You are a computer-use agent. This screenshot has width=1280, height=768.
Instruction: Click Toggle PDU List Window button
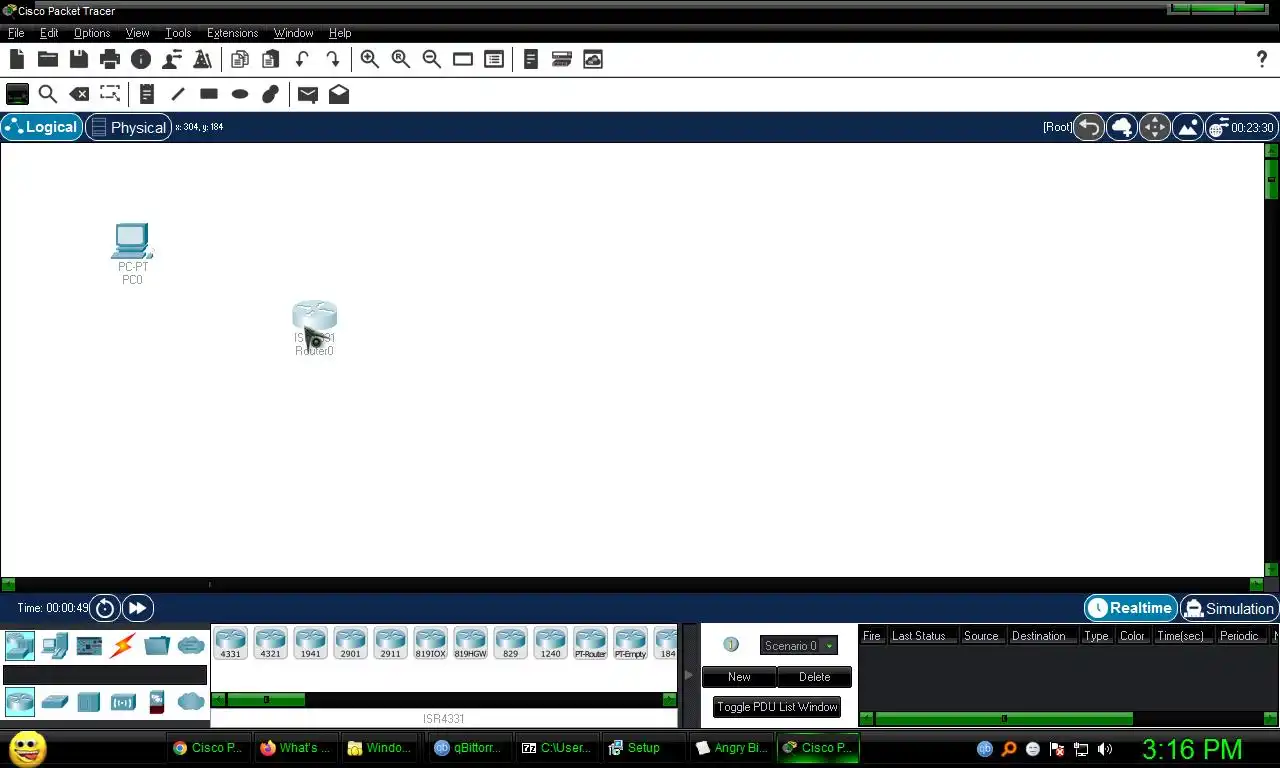point(777,707)
